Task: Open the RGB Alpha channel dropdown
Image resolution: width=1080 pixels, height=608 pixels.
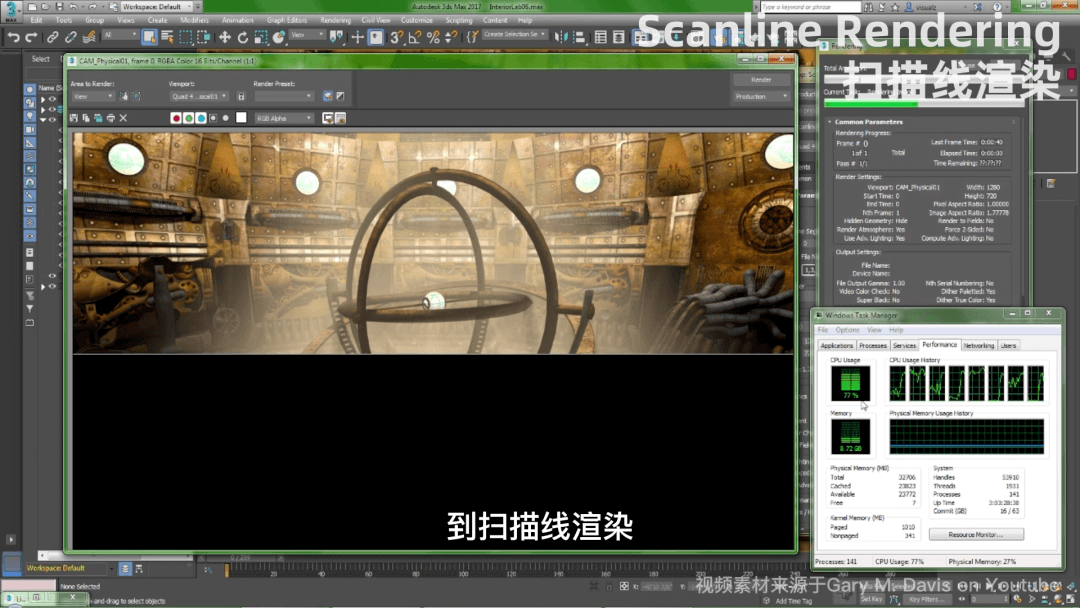Action: pyautogui.click(x=284, y=118)
